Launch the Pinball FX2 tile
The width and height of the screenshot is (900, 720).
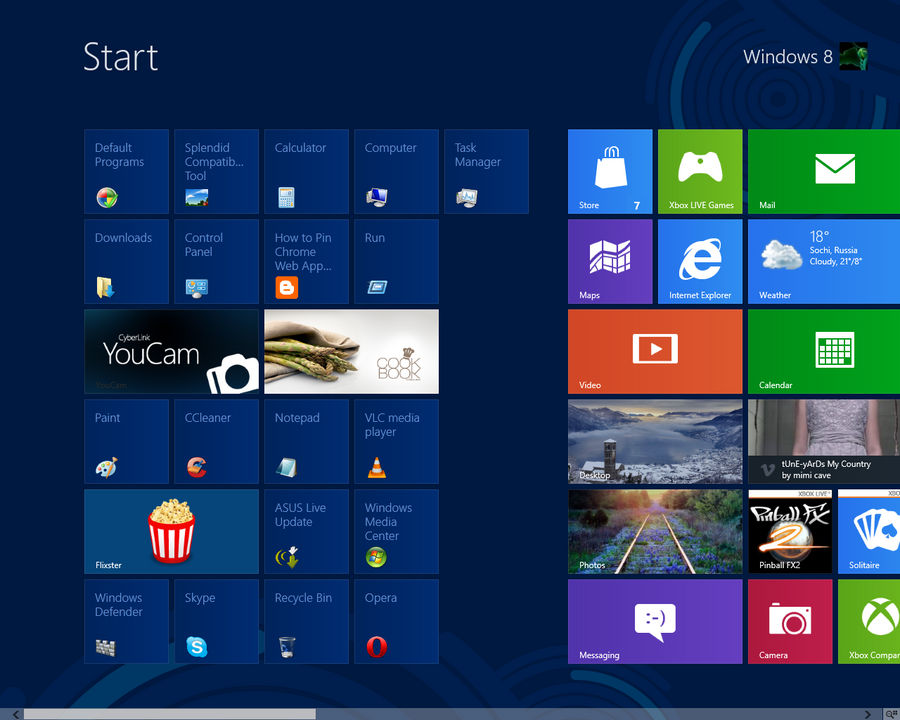(x=790, y=532)
